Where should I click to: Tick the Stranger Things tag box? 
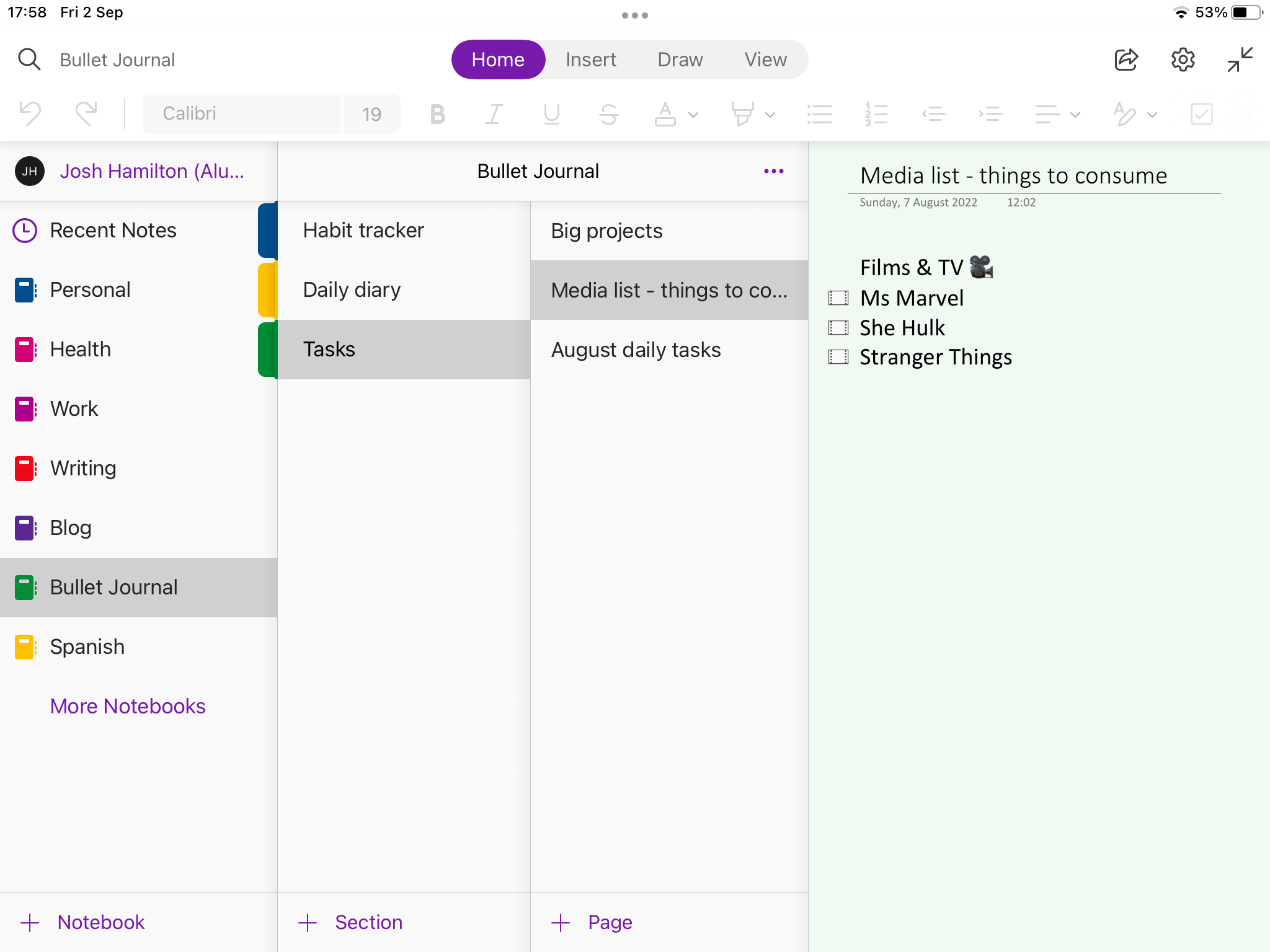pos(838,357)
